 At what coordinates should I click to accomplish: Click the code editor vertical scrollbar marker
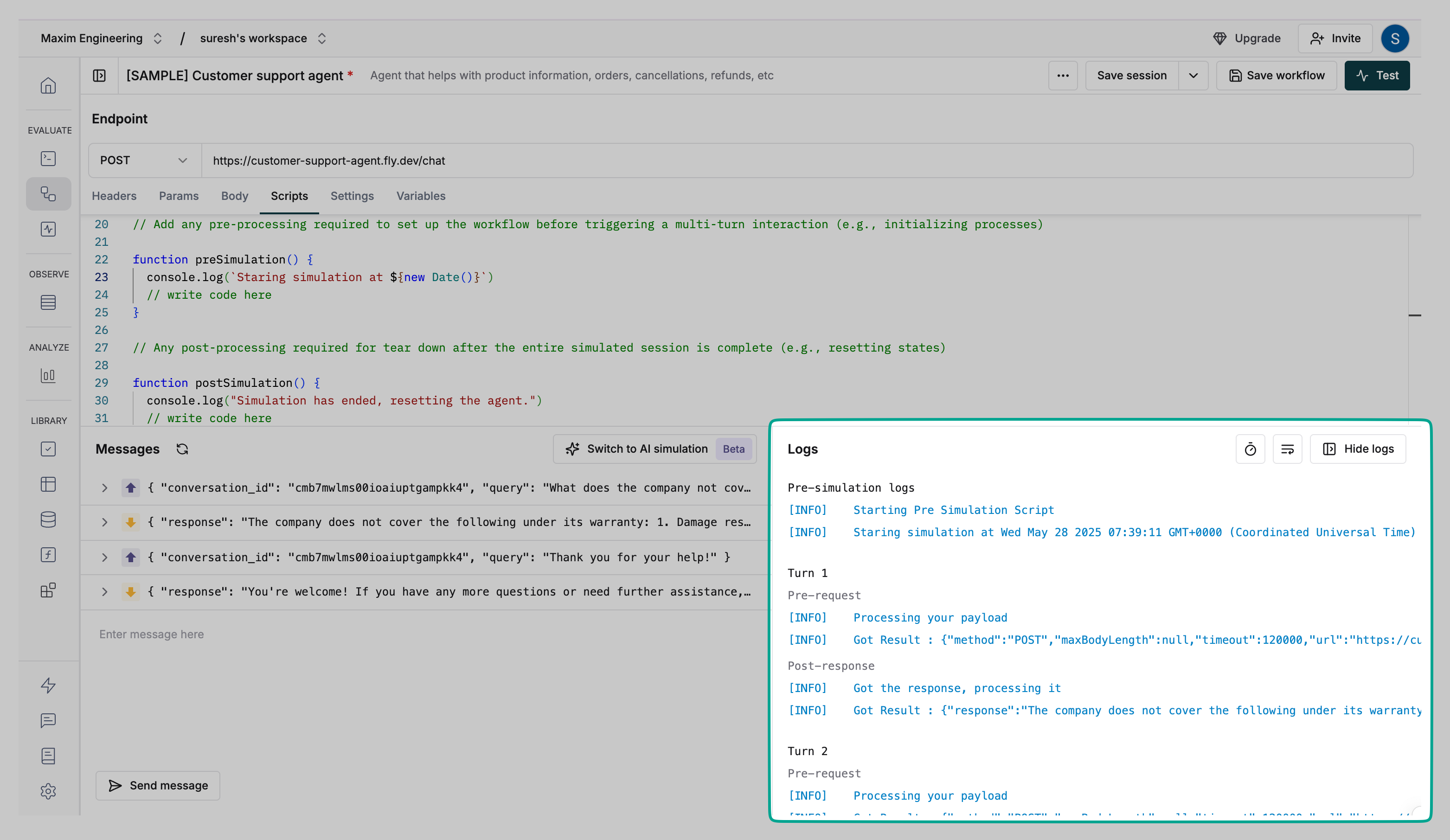point(1414,315)
